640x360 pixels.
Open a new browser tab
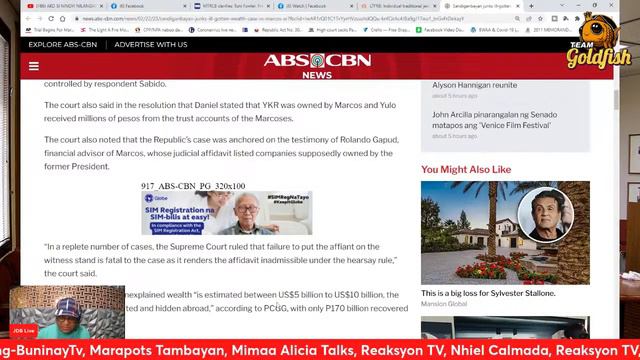(x=531, y=6)
